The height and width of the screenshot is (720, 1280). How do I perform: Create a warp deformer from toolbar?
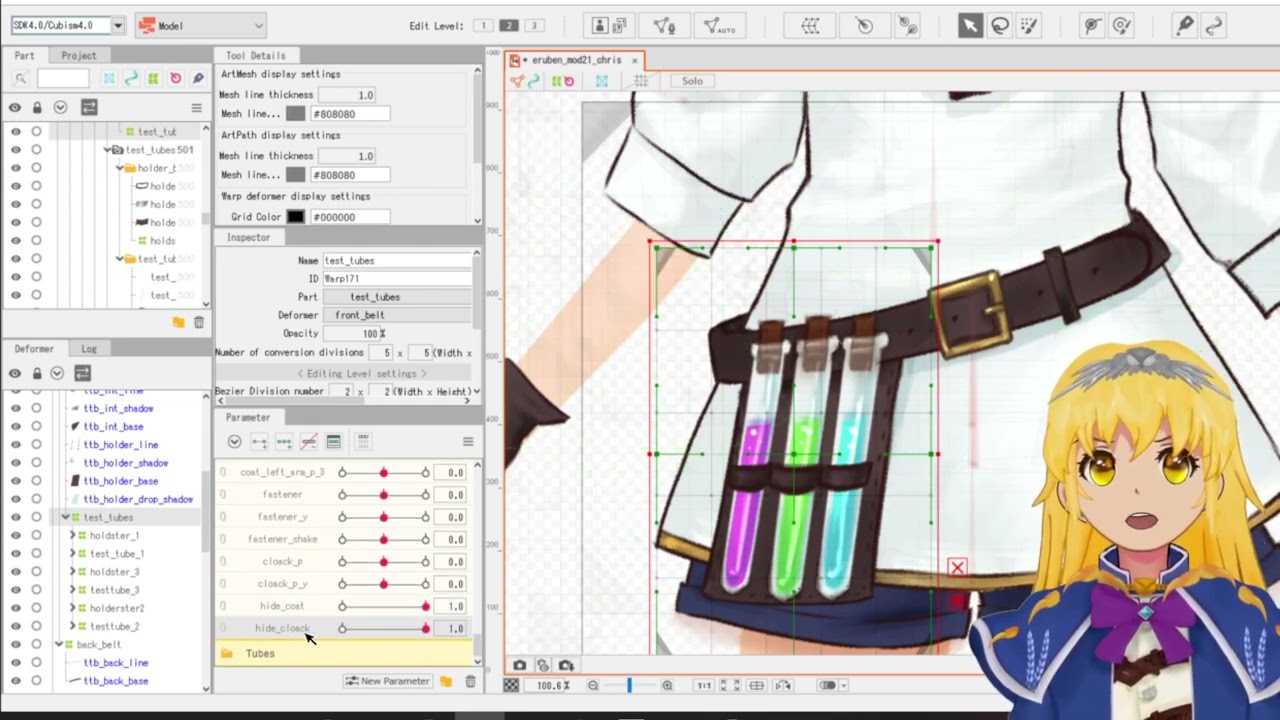tap(811, 26)
